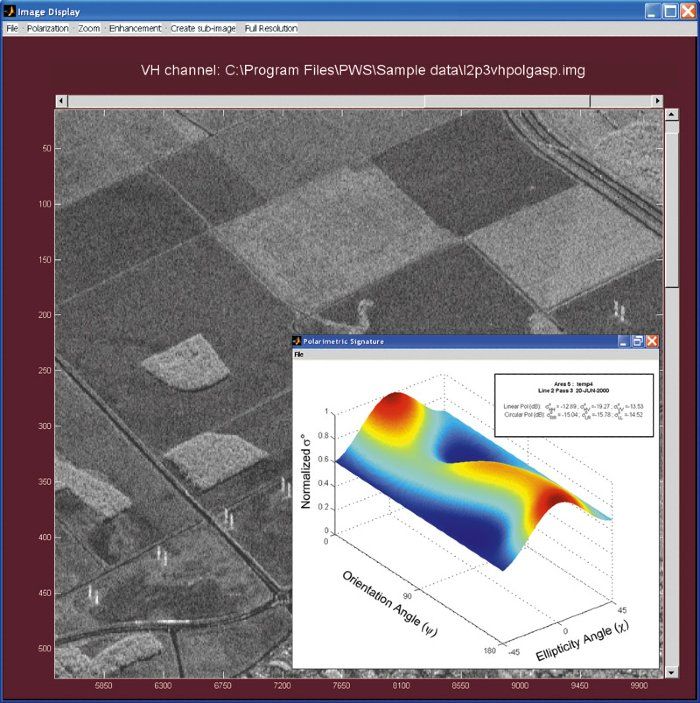This screenshot has height=703, width=700.
Task: Click the horizontal scrollbar left arrow
Action: [x=62, y=101]
